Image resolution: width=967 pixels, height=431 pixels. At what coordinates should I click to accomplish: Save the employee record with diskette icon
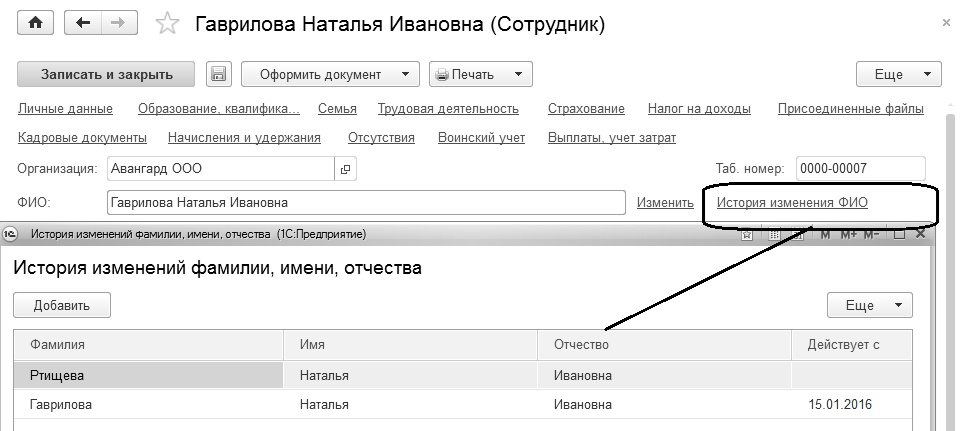218,75
